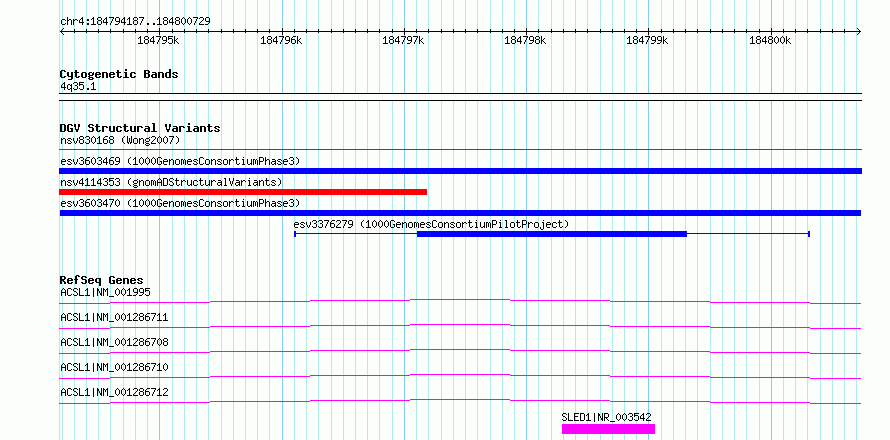Click the thin red nsv830168 variant line
The width and height of the screenshot is (890, 440).
coord(460,149)
